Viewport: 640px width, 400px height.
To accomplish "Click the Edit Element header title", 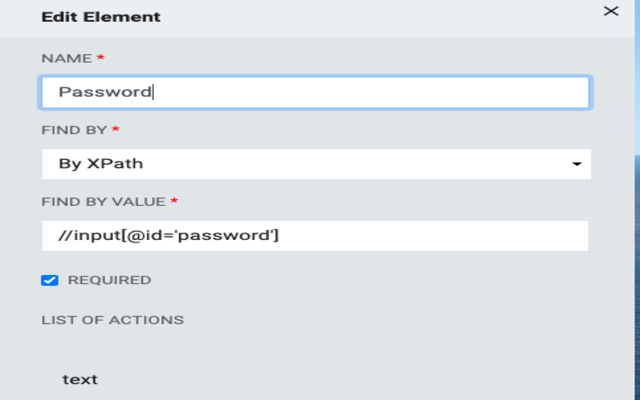I will [100, 17].
